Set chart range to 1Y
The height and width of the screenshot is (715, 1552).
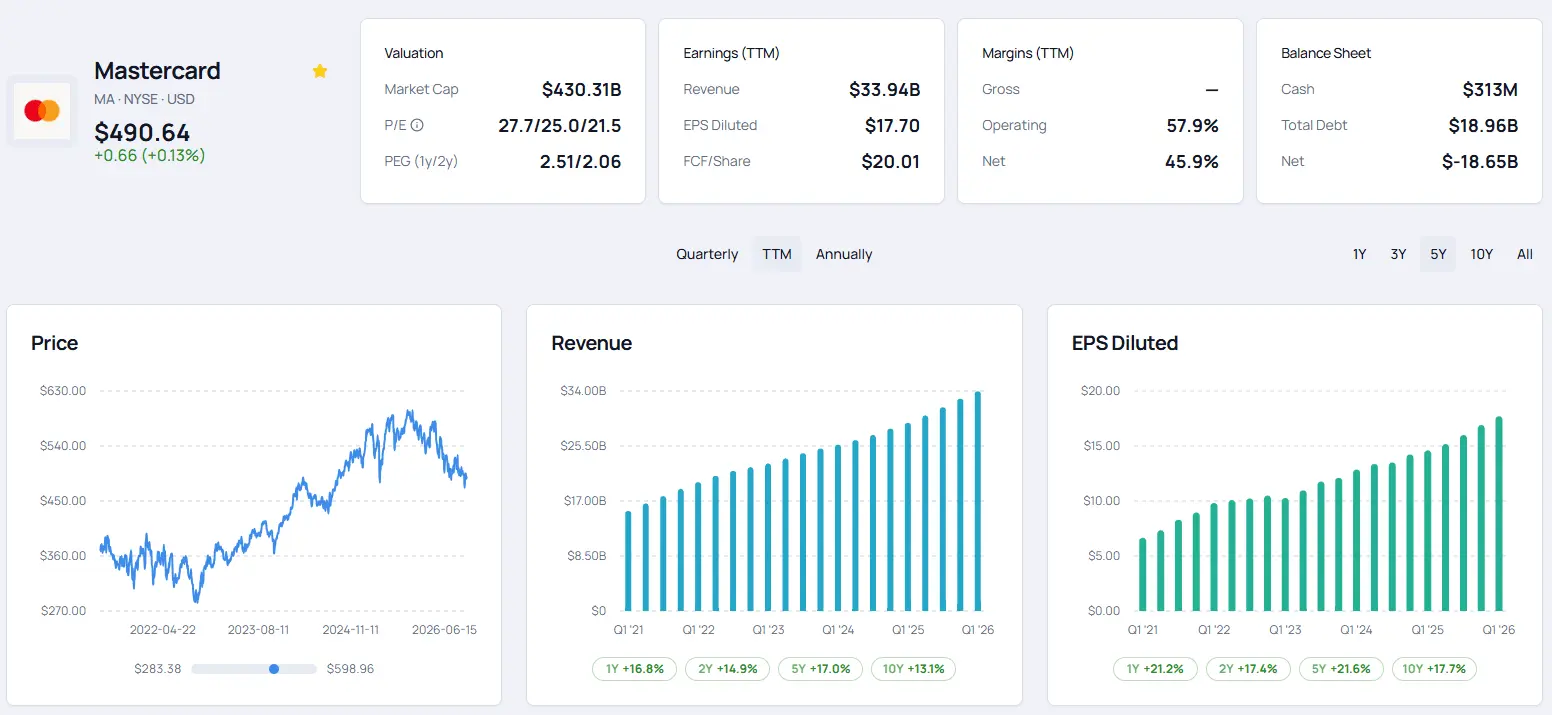(1359, 254)
